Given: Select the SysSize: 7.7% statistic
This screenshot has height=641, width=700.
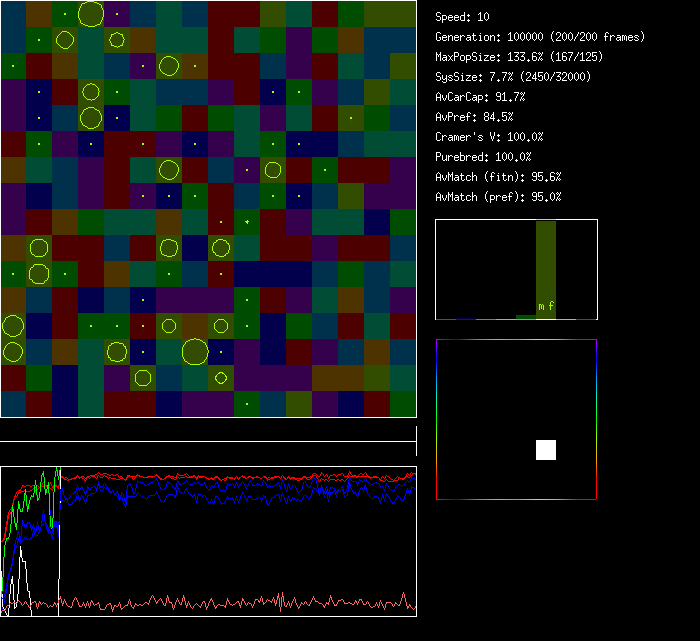Looking at the screenshot, I should click(x=513, y=77).
